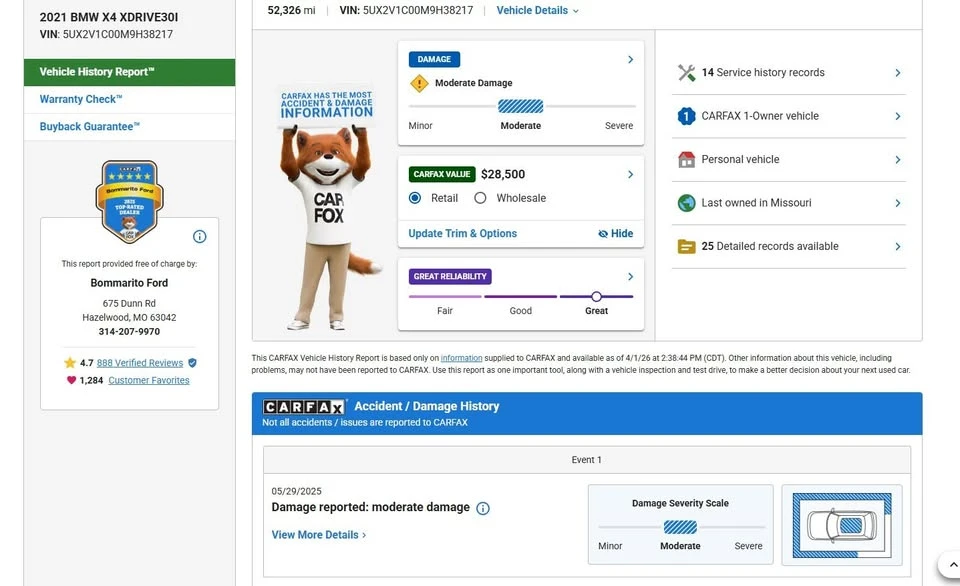
Task: Click info icon next to moderate damage
Action: tap(483, 508)
